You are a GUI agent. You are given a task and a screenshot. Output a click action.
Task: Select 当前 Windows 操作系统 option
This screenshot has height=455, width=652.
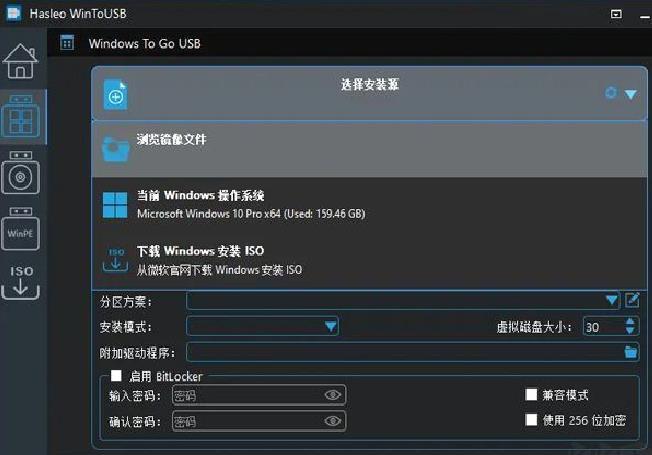(x=369, y=204)
